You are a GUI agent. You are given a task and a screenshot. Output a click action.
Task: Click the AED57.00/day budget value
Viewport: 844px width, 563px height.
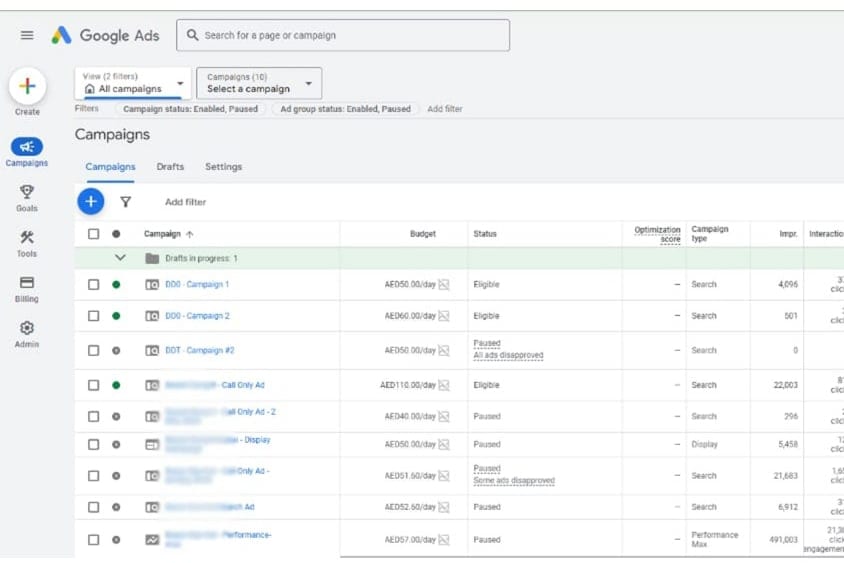(410, 540)
